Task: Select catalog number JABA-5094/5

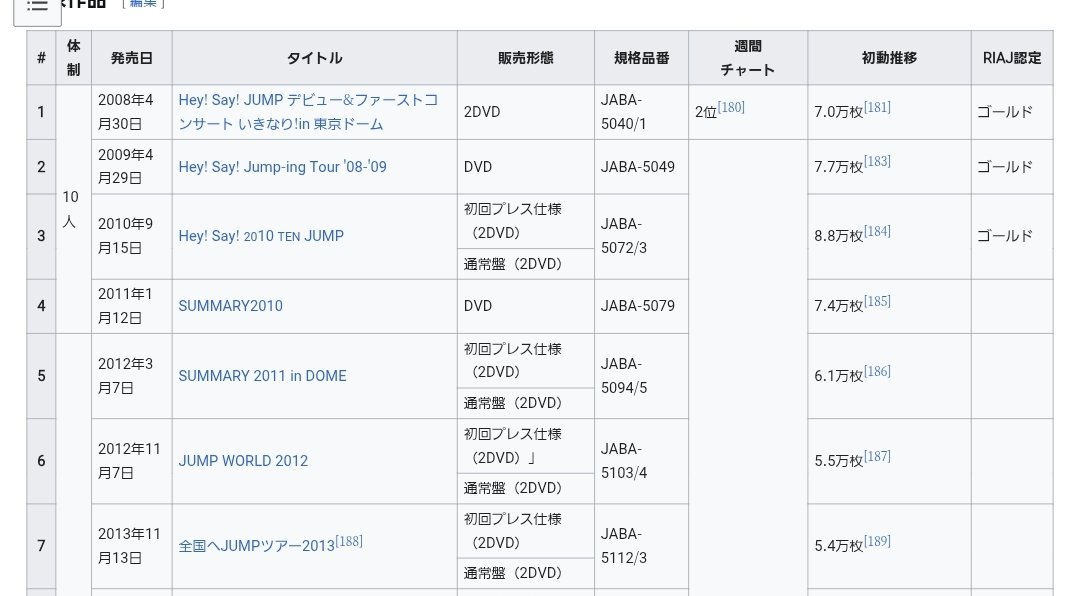Action: (x=641, y=376)
